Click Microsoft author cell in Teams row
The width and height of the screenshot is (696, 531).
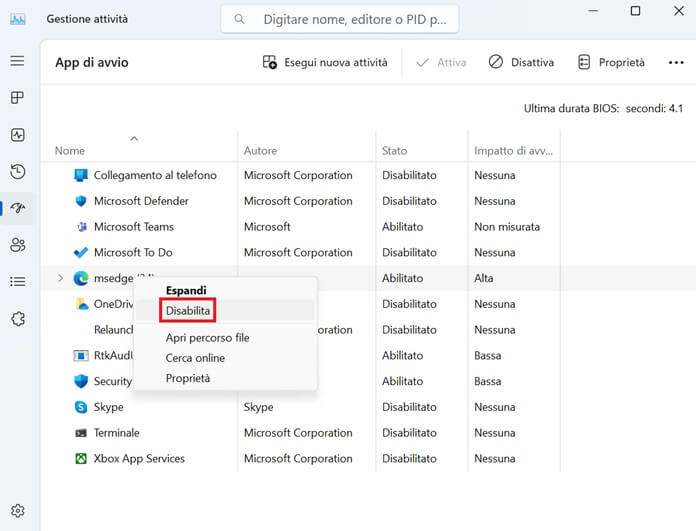tap(267, 226)
